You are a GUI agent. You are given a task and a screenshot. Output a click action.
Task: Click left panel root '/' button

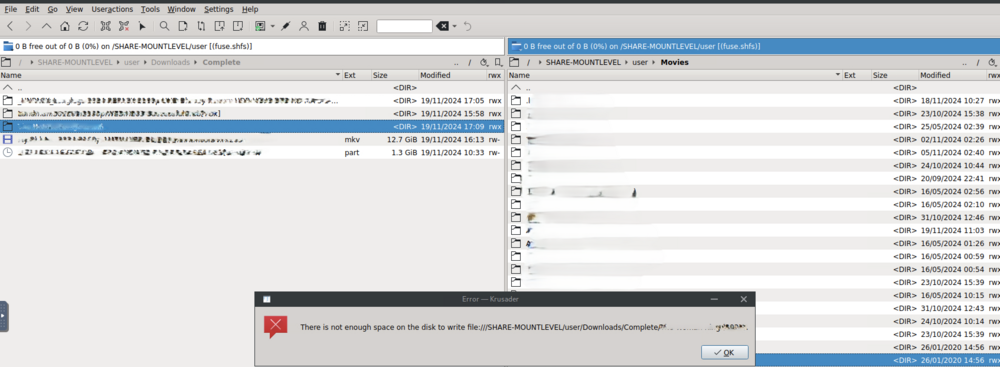(469, 63)
